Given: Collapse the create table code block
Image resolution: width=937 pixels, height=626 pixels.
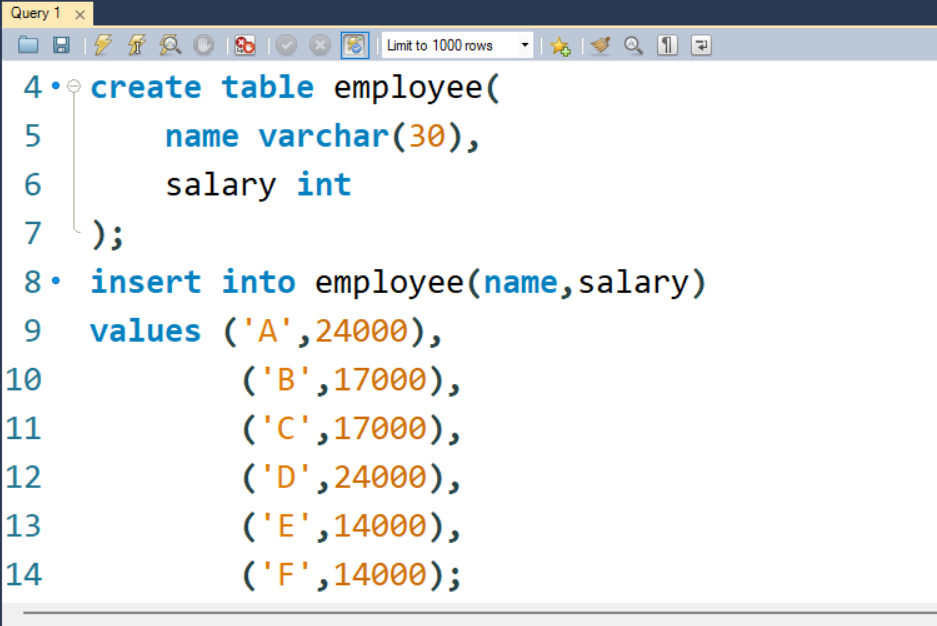Looking at the screenshot, I should coord(74,87).
